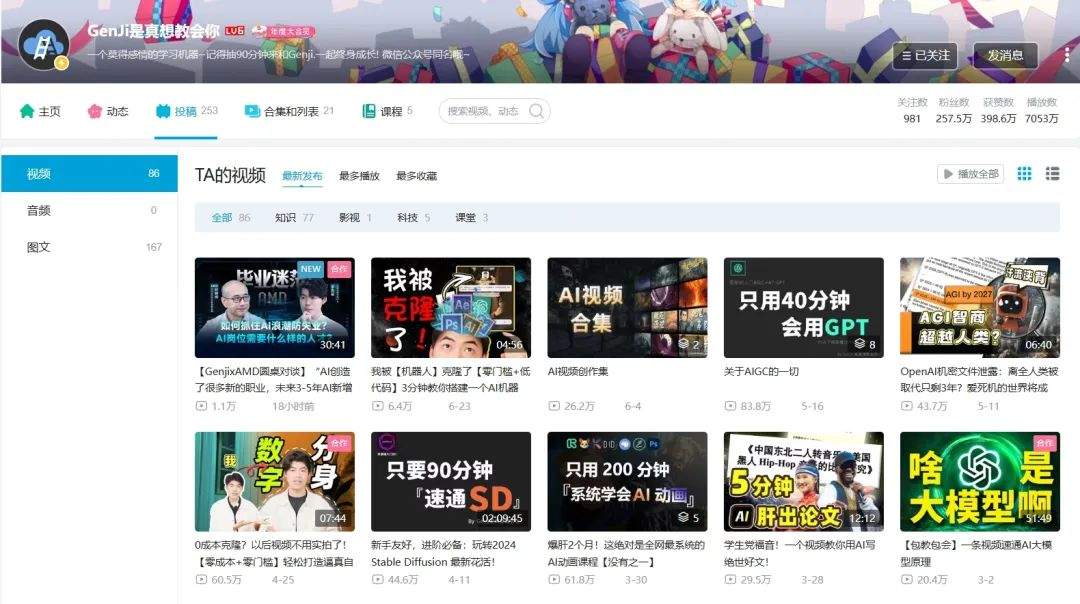Click the channel search input field
The image size is (1080, 604).
(x=494, y=111)
